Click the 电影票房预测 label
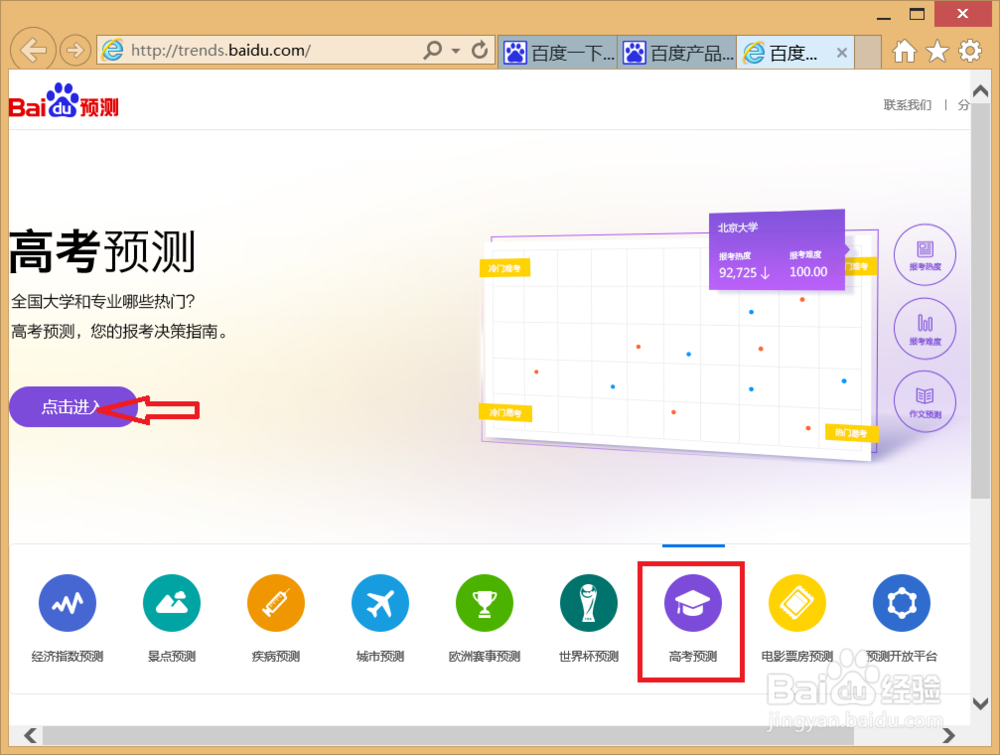The height and width of the screenshot is (755, 1000). [797, 656]
